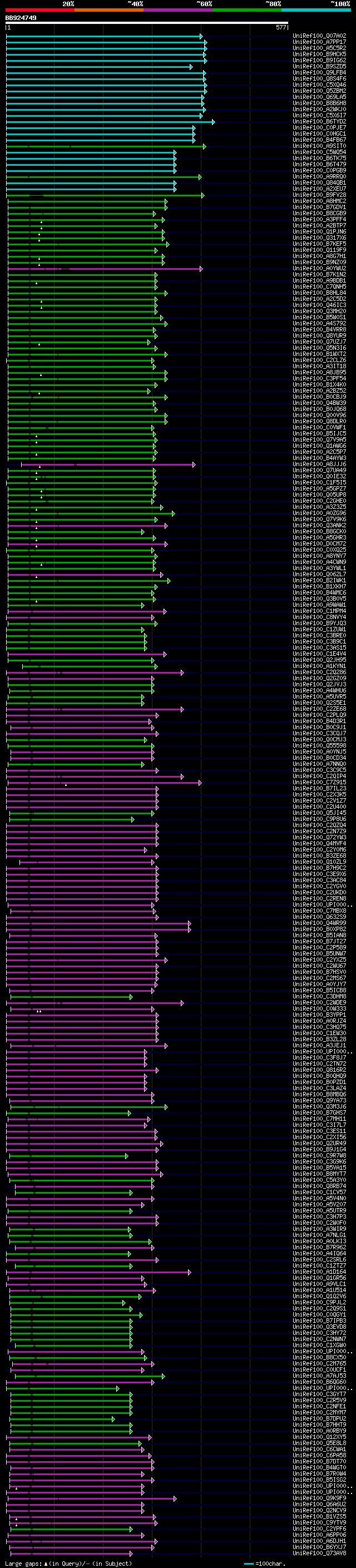Pick the UniRef100_Q9K9F9 row label
Viewport: 356px width, 1568px height.
coord(319,1498)
